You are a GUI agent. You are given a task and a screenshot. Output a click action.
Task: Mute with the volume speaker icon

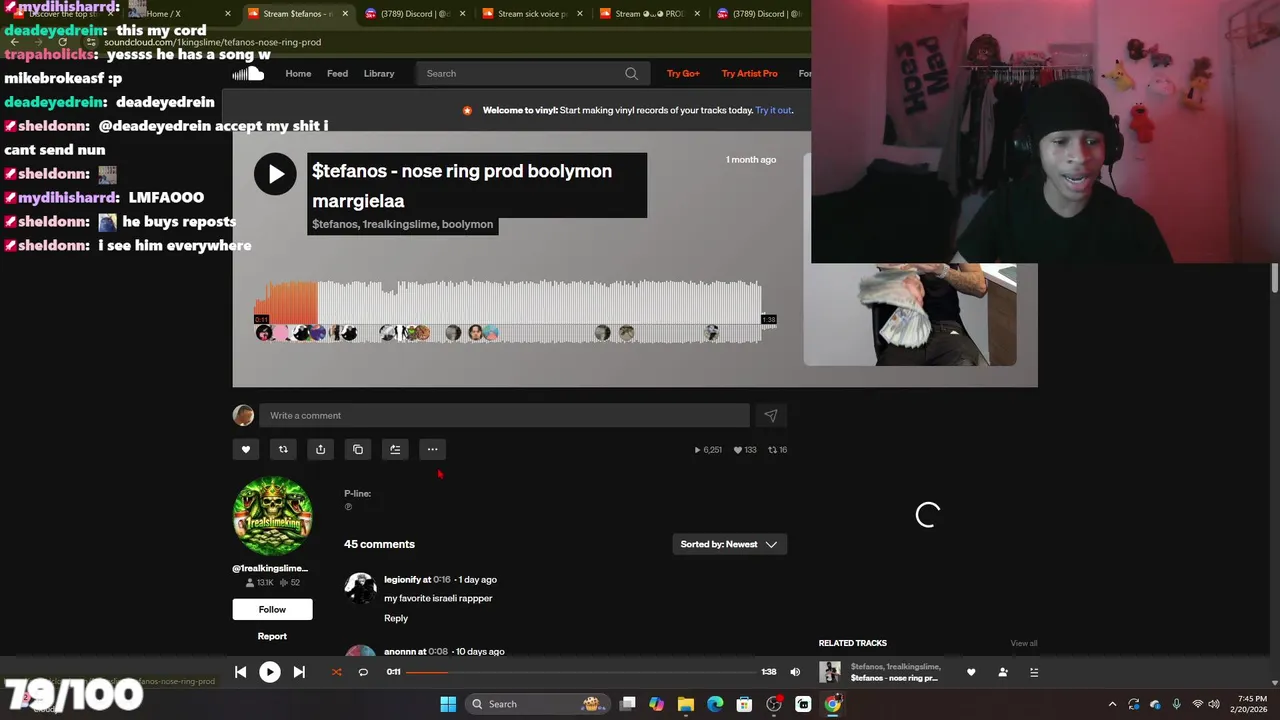tap(795, 672)
